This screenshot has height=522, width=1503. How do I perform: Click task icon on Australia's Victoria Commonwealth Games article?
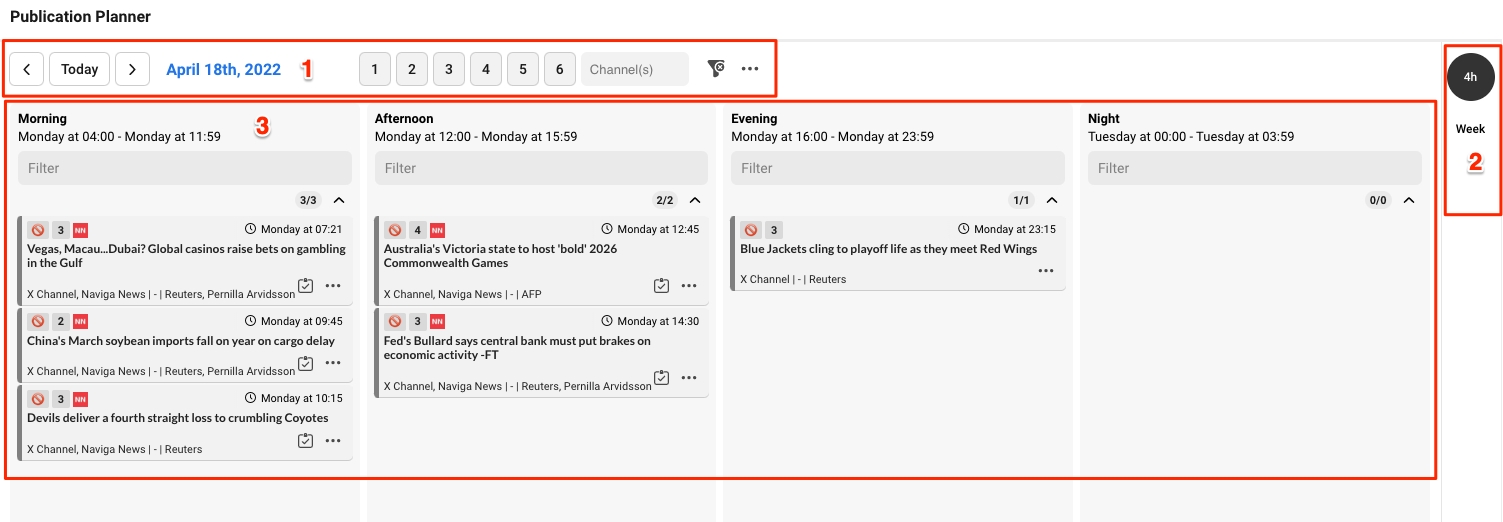[661, 286]
